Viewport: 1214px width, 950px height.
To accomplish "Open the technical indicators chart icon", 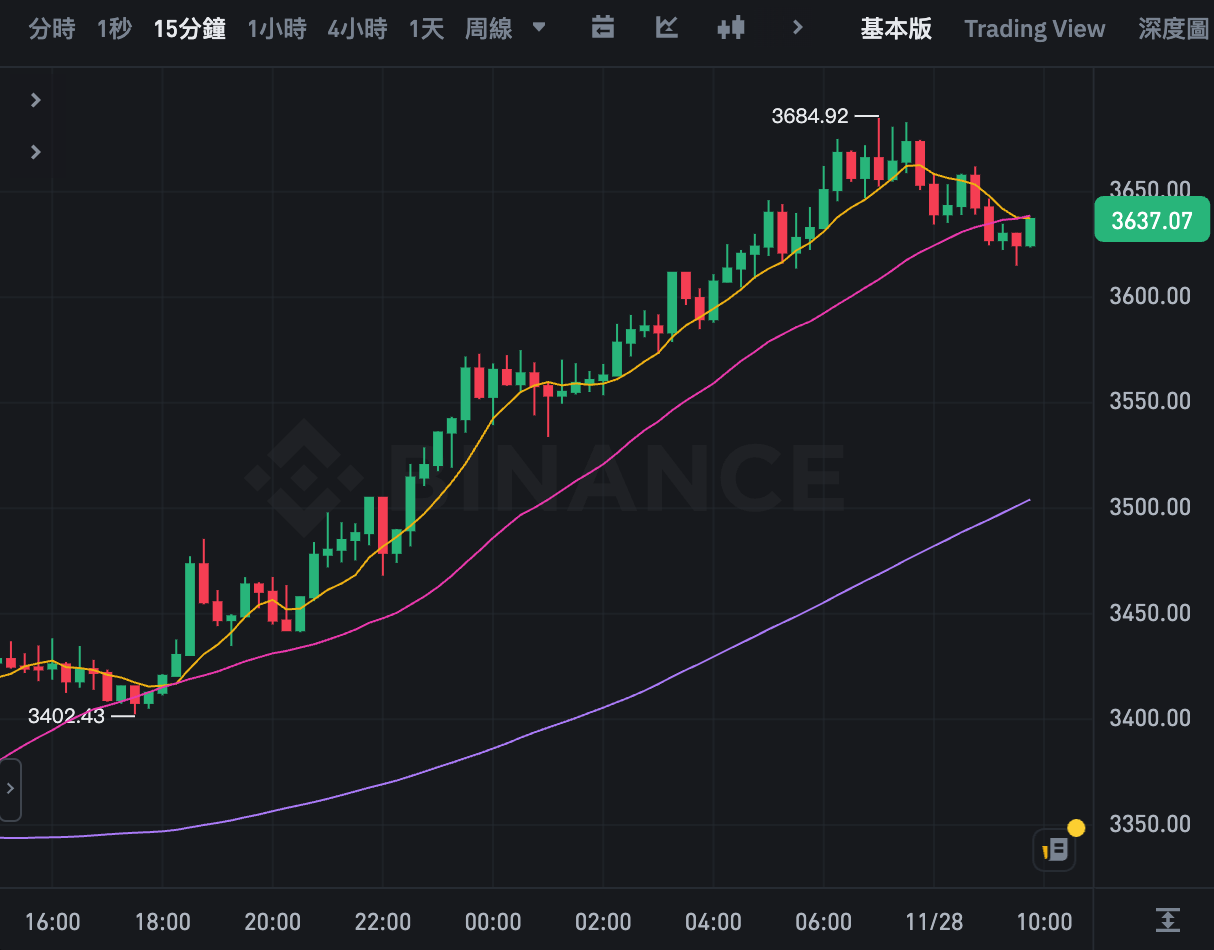I will [666, 28].
